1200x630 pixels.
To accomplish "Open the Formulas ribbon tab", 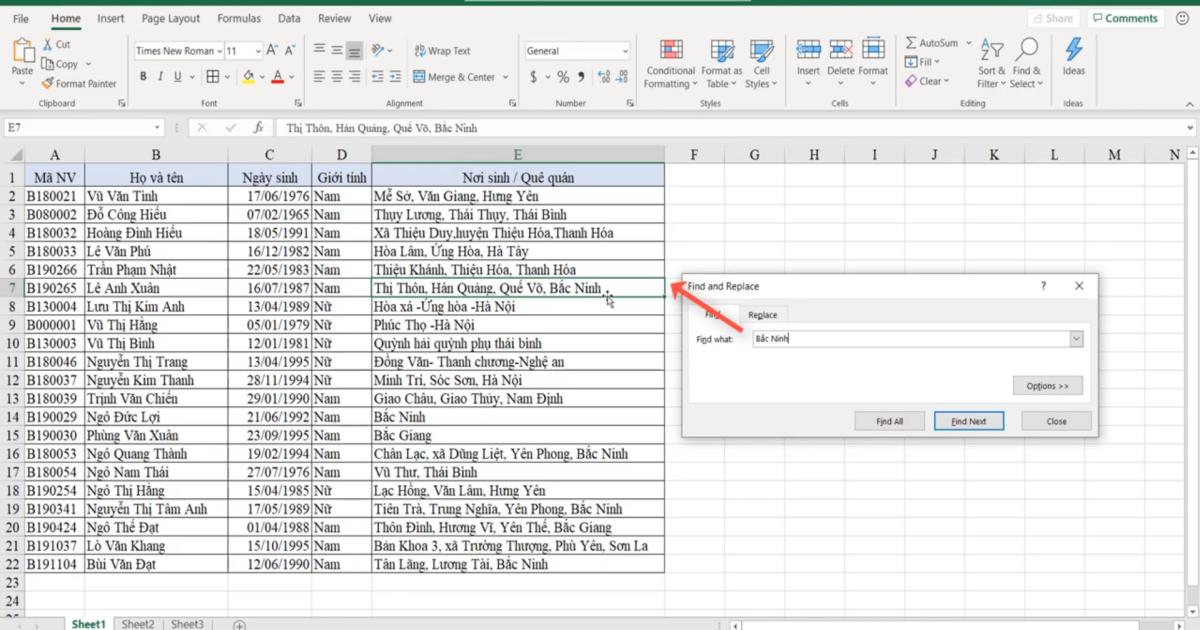I will tap(239, 18).
